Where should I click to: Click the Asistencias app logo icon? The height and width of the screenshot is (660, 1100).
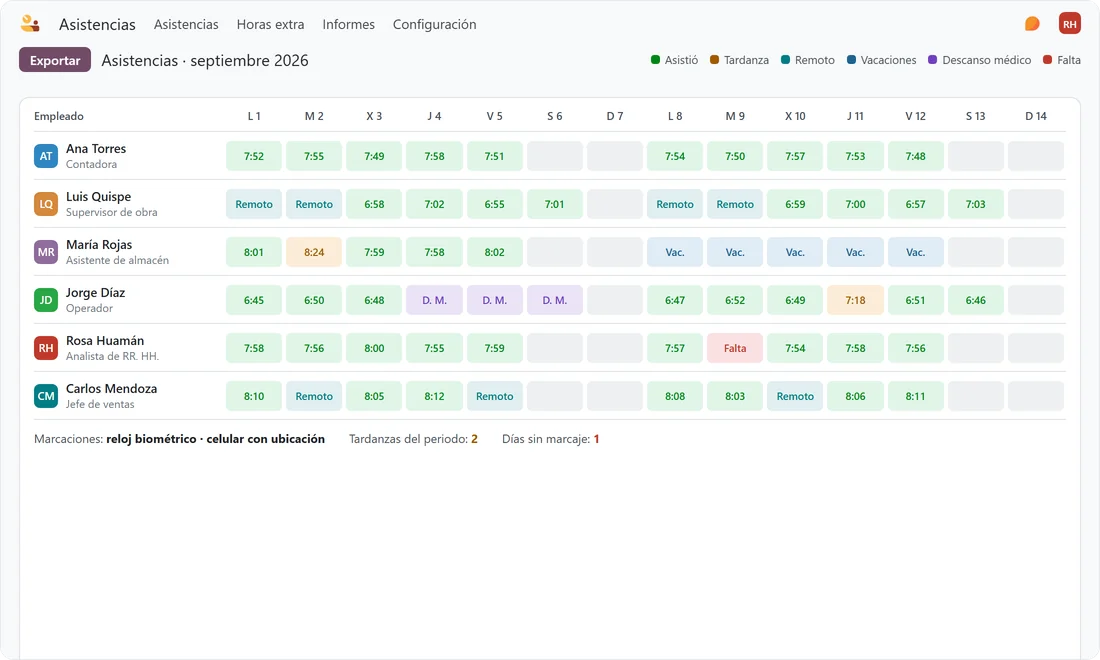(29, 24)
